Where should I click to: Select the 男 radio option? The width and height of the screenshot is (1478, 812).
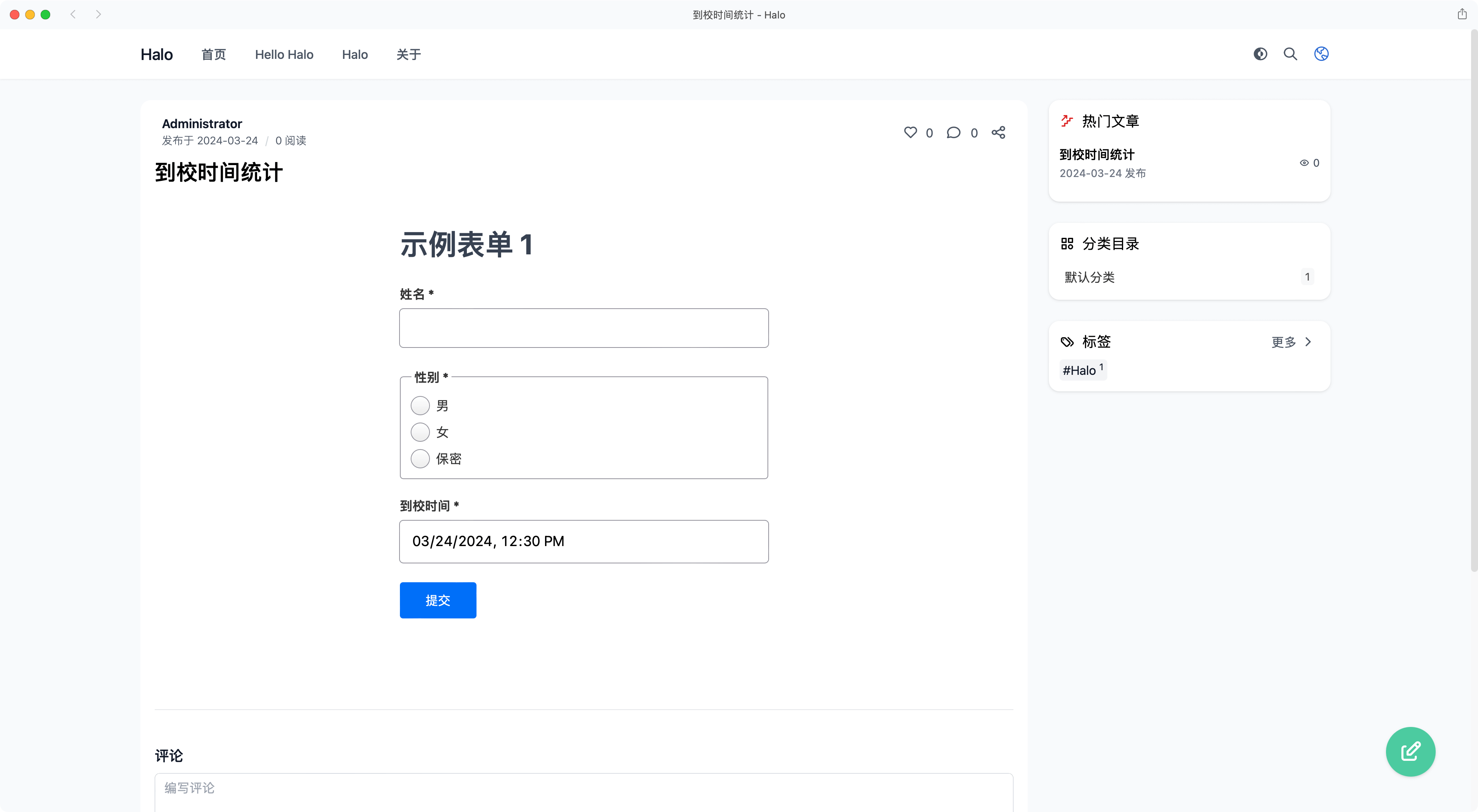coord(420,406)
